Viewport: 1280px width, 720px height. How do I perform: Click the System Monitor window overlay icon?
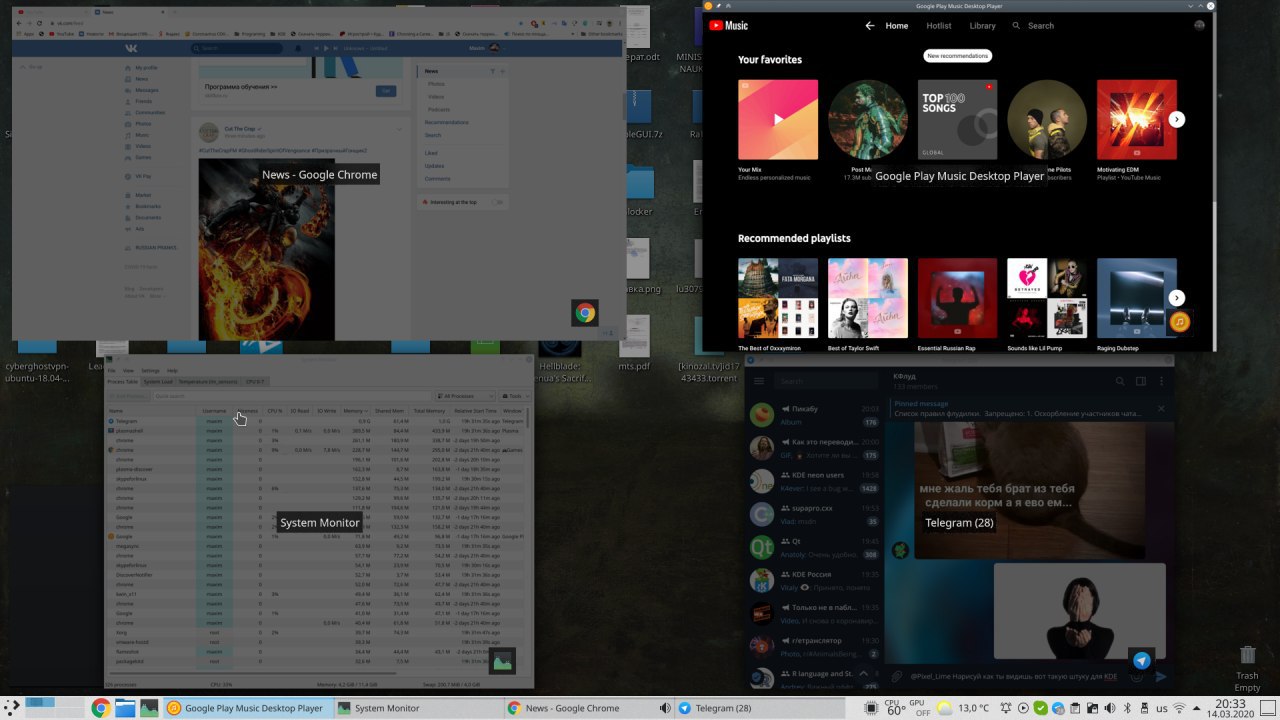(502, 661)
